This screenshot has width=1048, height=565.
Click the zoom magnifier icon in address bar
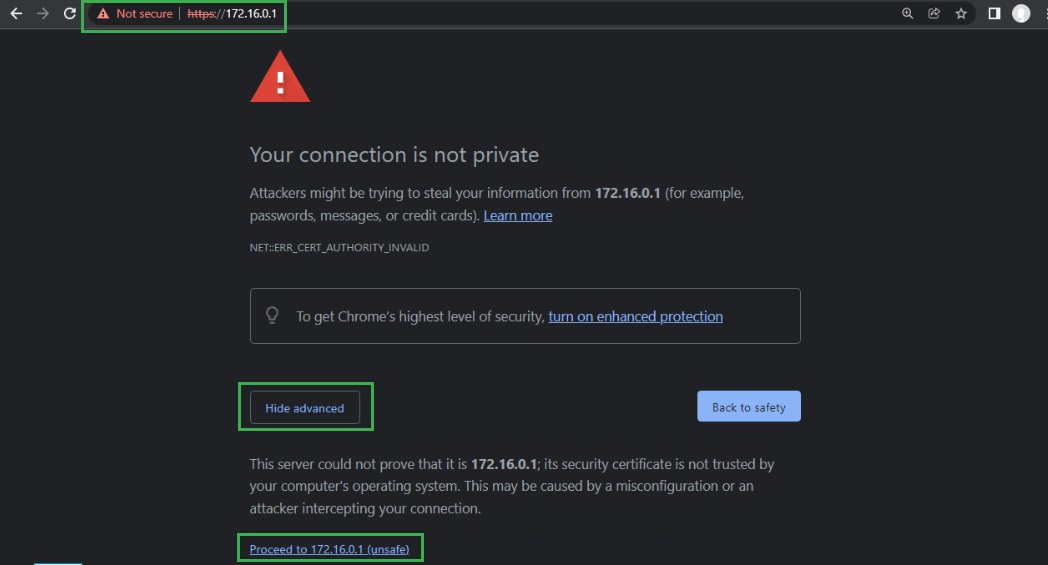(908, 14)
